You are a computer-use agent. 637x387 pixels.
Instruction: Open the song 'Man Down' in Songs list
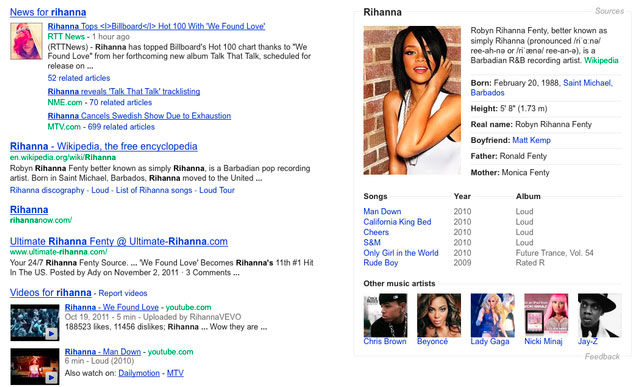382,211
